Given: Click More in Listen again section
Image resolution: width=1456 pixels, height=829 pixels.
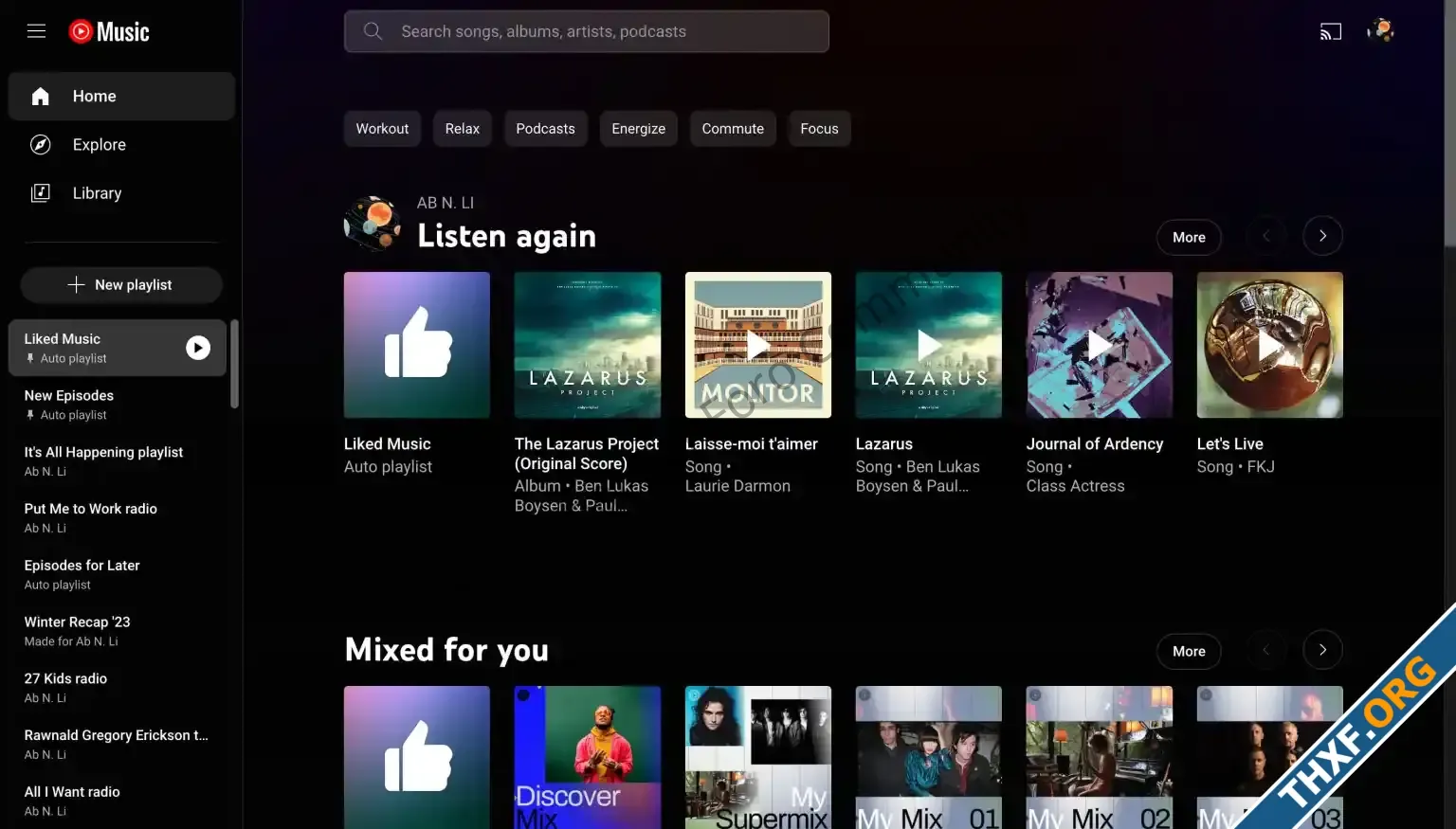Looking at the screenshot, I should [1189, 237].
